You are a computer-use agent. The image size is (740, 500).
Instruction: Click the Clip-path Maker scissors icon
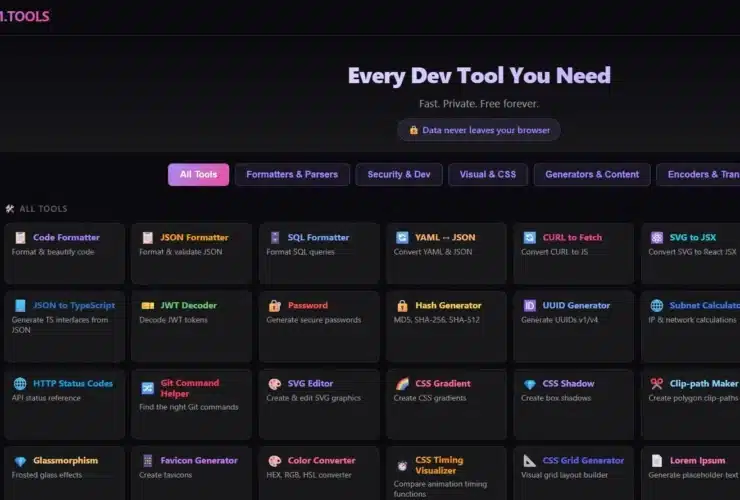(x=657, y=383)
